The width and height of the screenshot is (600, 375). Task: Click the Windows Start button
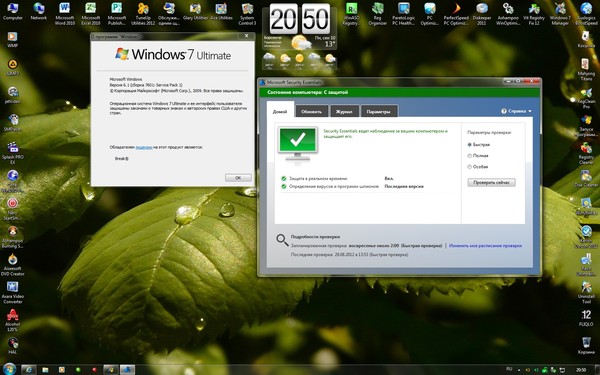pos(9,369)
